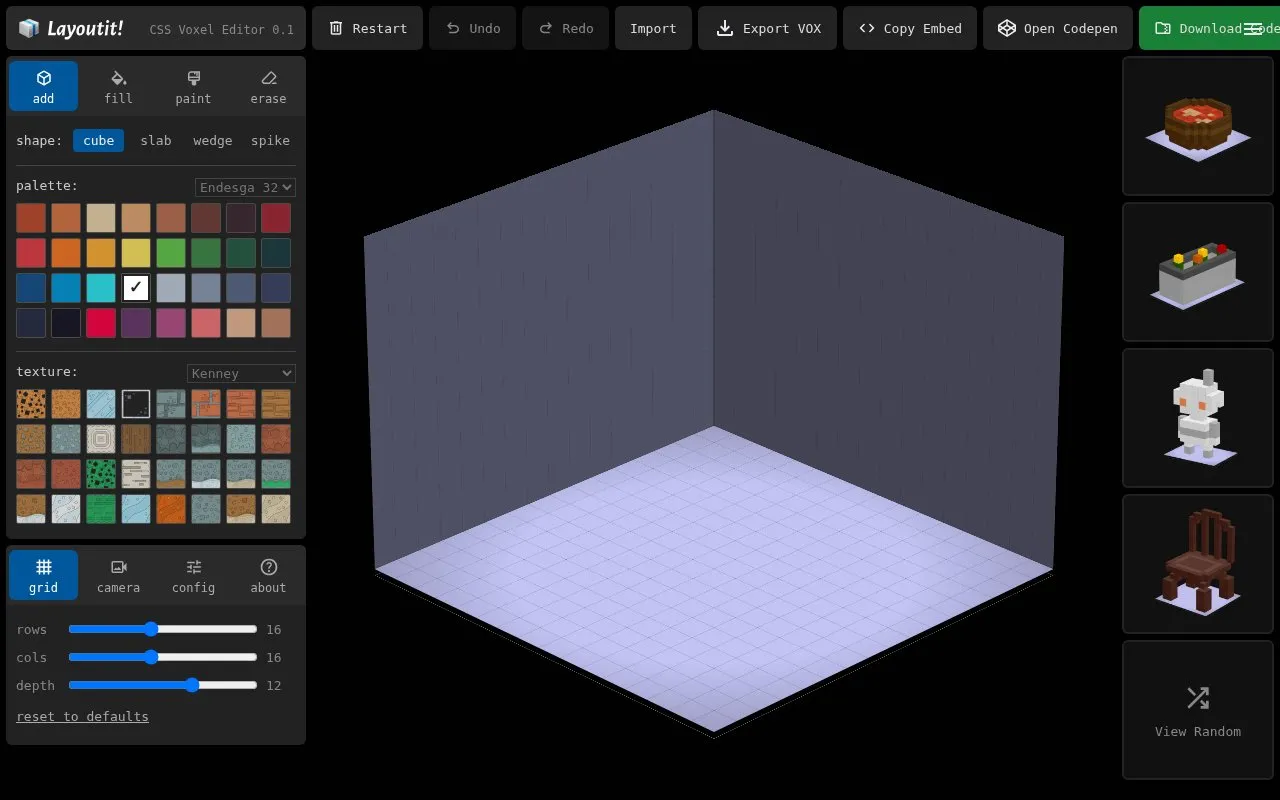Click View Random shuffle button
This screenshot has height=800, width=1280.
[1198, 710]
